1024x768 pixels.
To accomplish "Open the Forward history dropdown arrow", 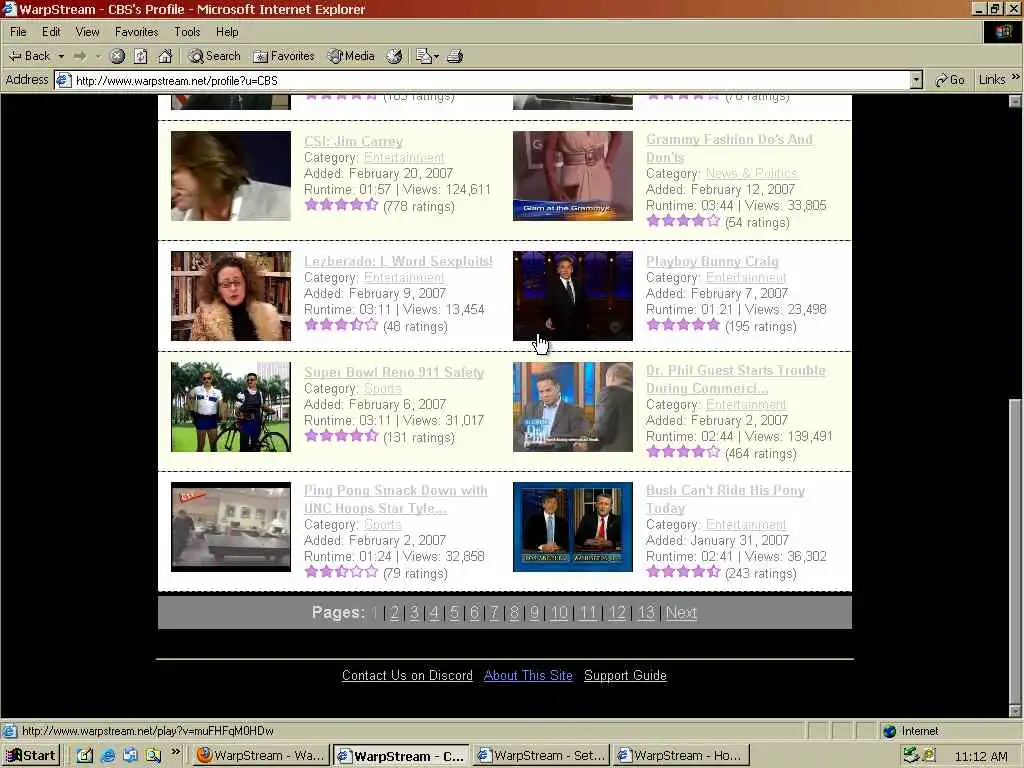I will point(98,56).
